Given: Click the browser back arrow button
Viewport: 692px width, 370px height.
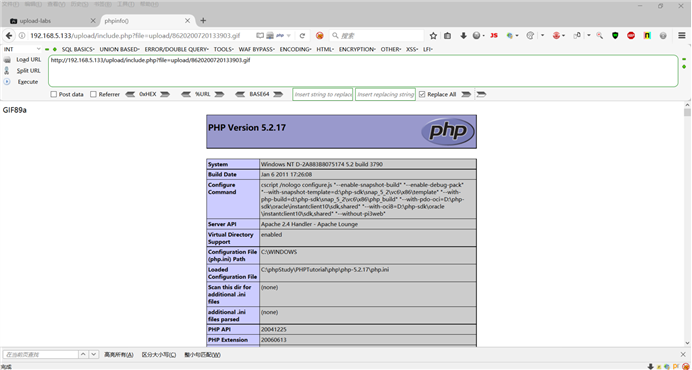Looking at the screenshot, I should click(9, 36).
